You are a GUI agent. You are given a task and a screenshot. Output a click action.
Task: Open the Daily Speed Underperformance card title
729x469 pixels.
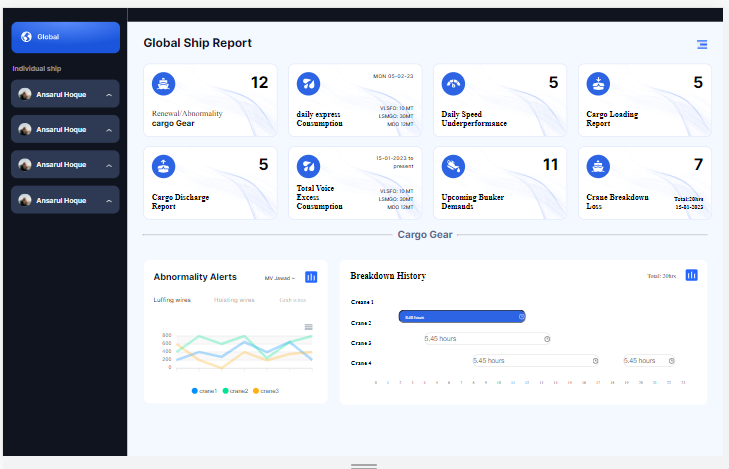point(474,119)
